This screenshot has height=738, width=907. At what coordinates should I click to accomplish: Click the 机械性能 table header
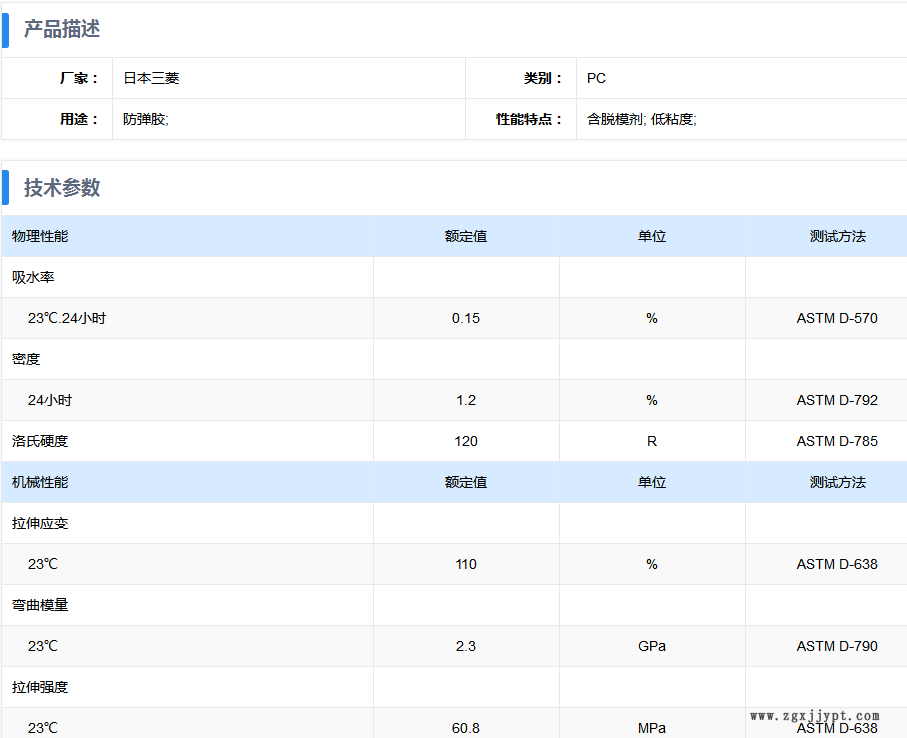[40, 482]
